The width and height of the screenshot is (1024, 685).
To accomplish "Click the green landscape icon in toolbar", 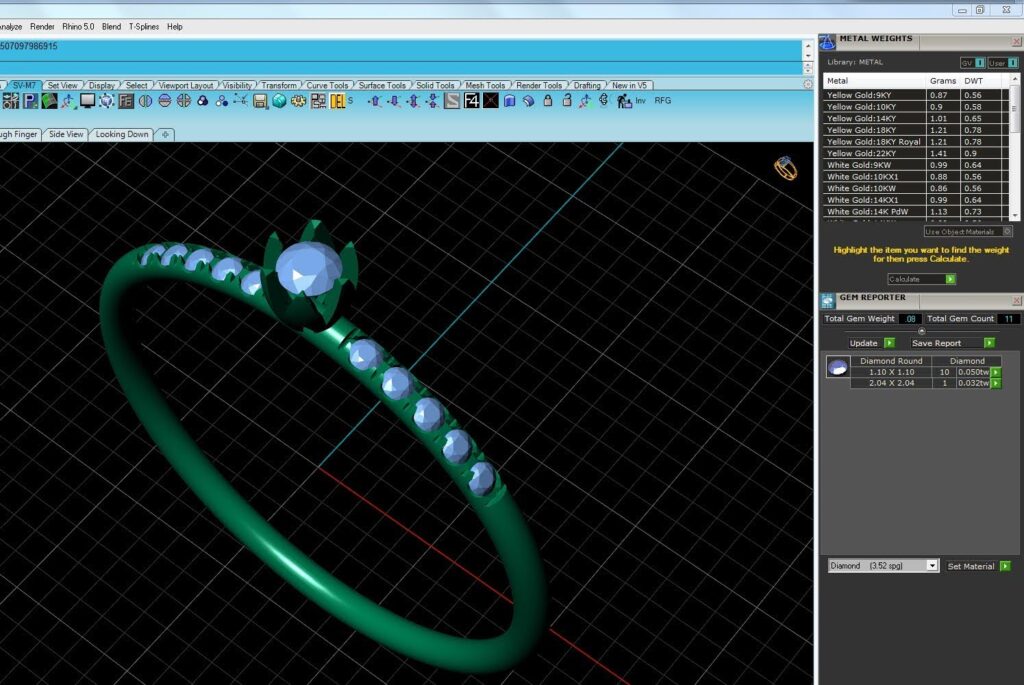I will [x=49, y=101].
